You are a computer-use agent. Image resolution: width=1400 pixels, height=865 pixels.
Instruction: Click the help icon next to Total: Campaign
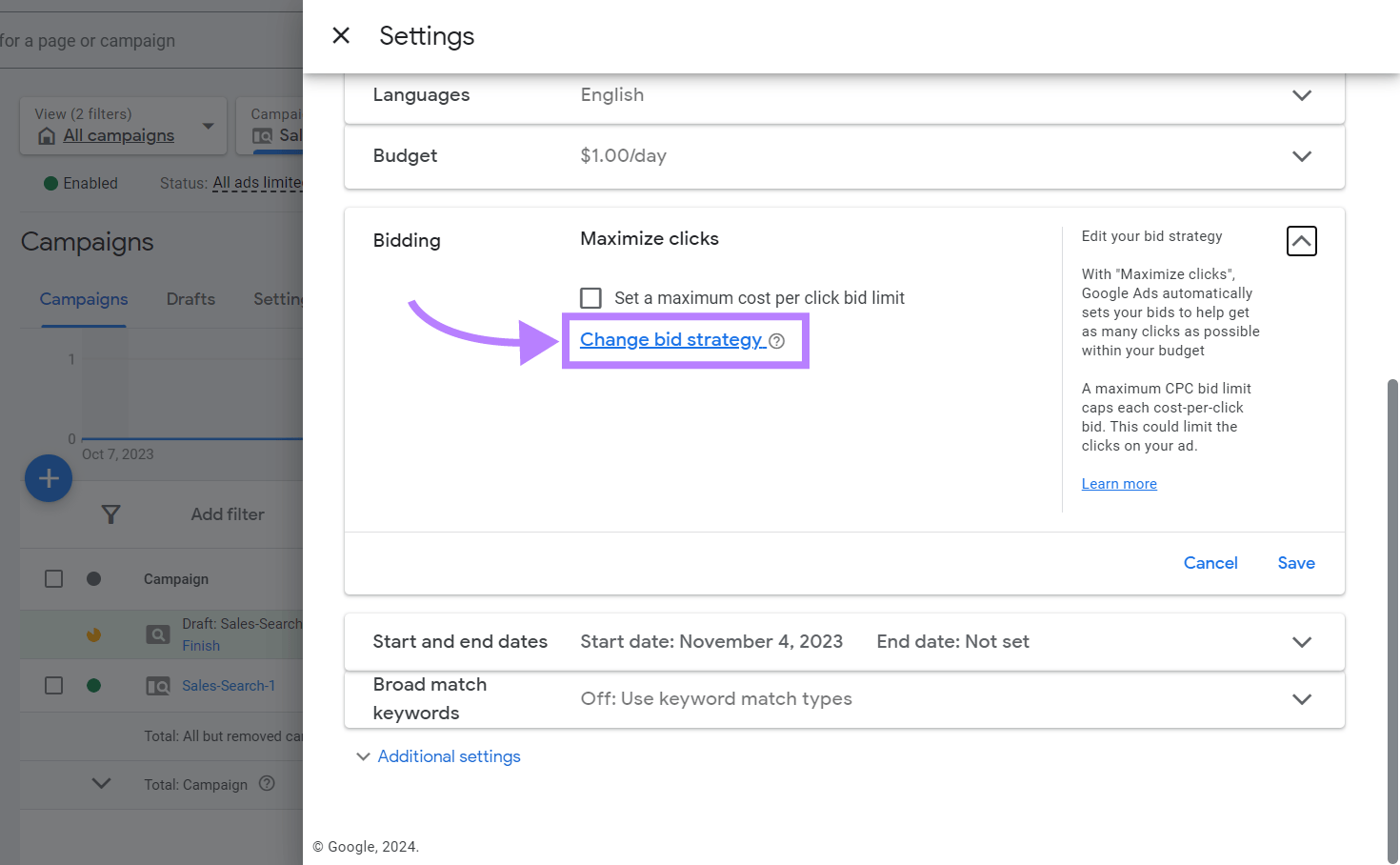[267, 784]
